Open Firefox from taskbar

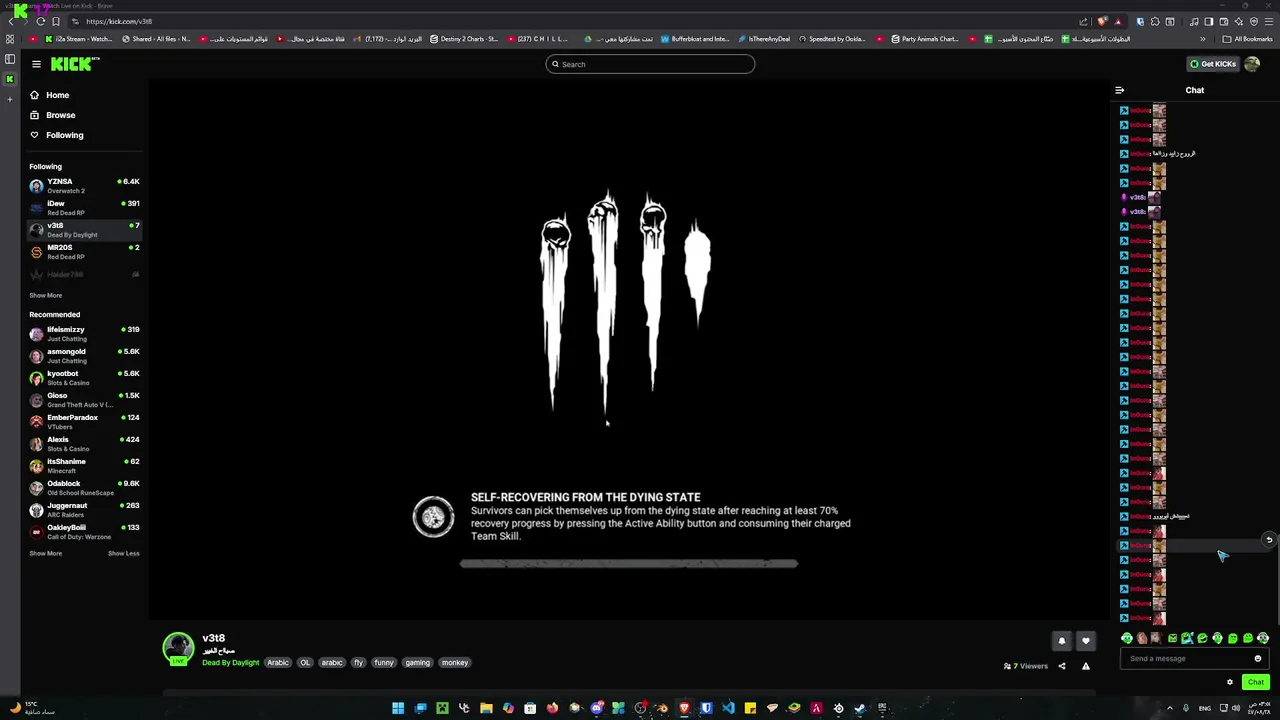(552, 708)
